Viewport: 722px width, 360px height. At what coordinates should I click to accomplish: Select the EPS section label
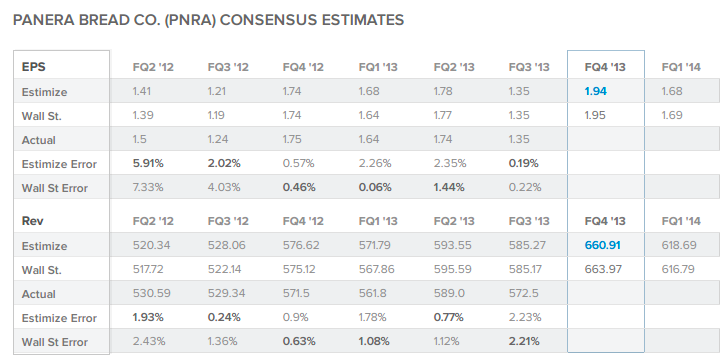[33, 67]
